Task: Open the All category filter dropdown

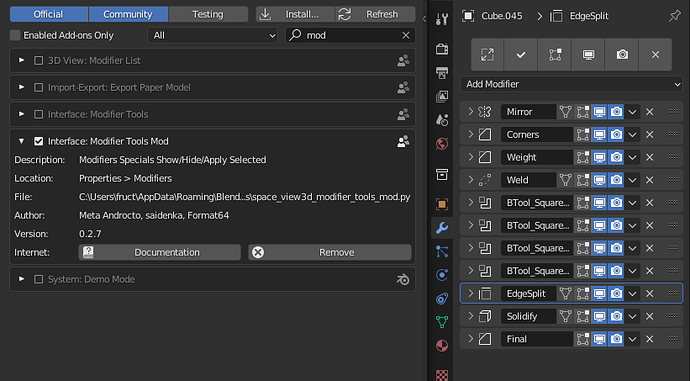Action: [213, 35]
